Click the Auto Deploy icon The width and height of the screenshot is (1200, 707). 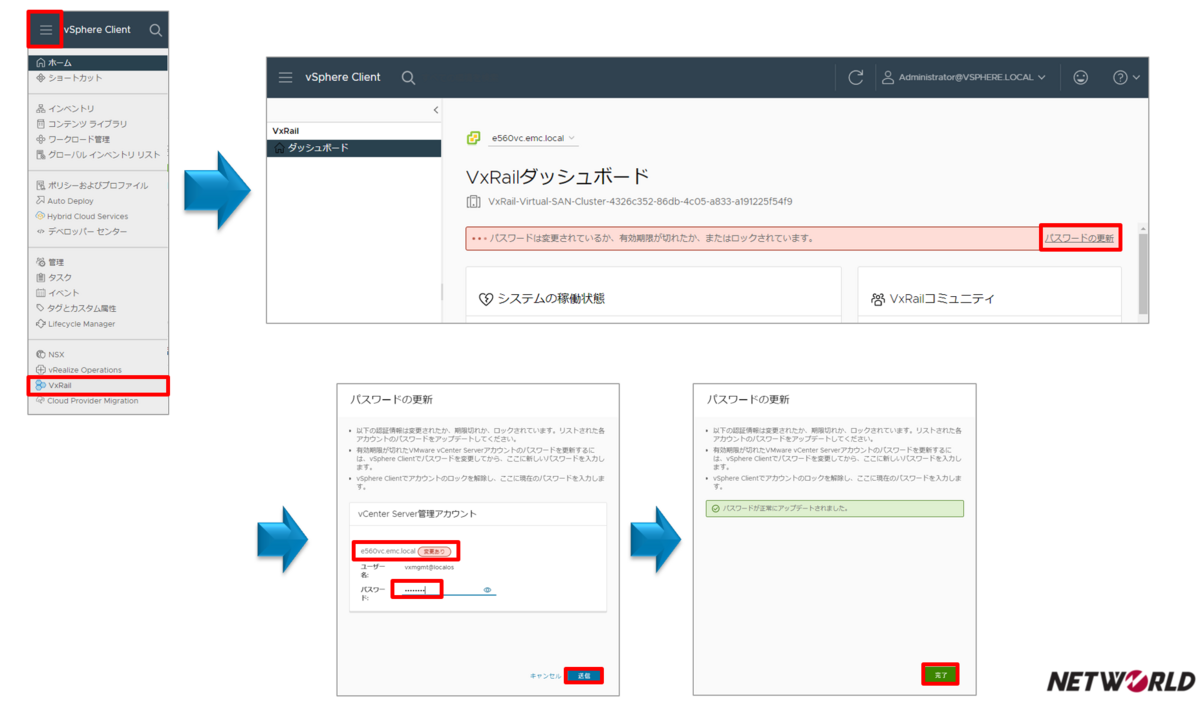tap(40, 201)
